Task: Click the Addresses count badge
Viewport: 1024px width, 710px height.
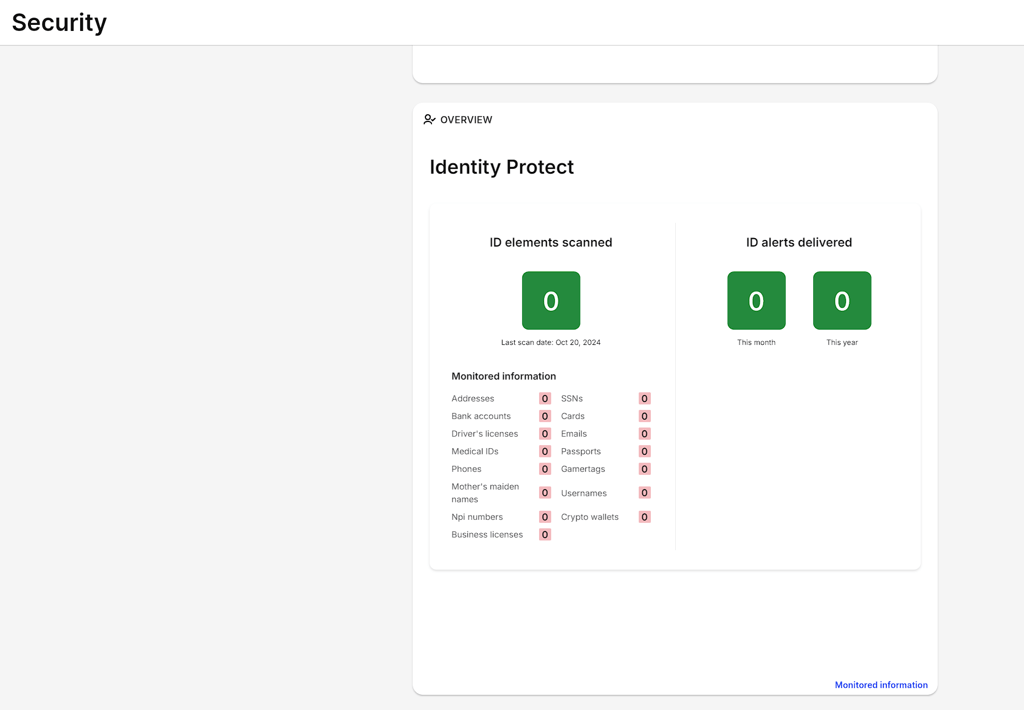Action: pos(545,398)
